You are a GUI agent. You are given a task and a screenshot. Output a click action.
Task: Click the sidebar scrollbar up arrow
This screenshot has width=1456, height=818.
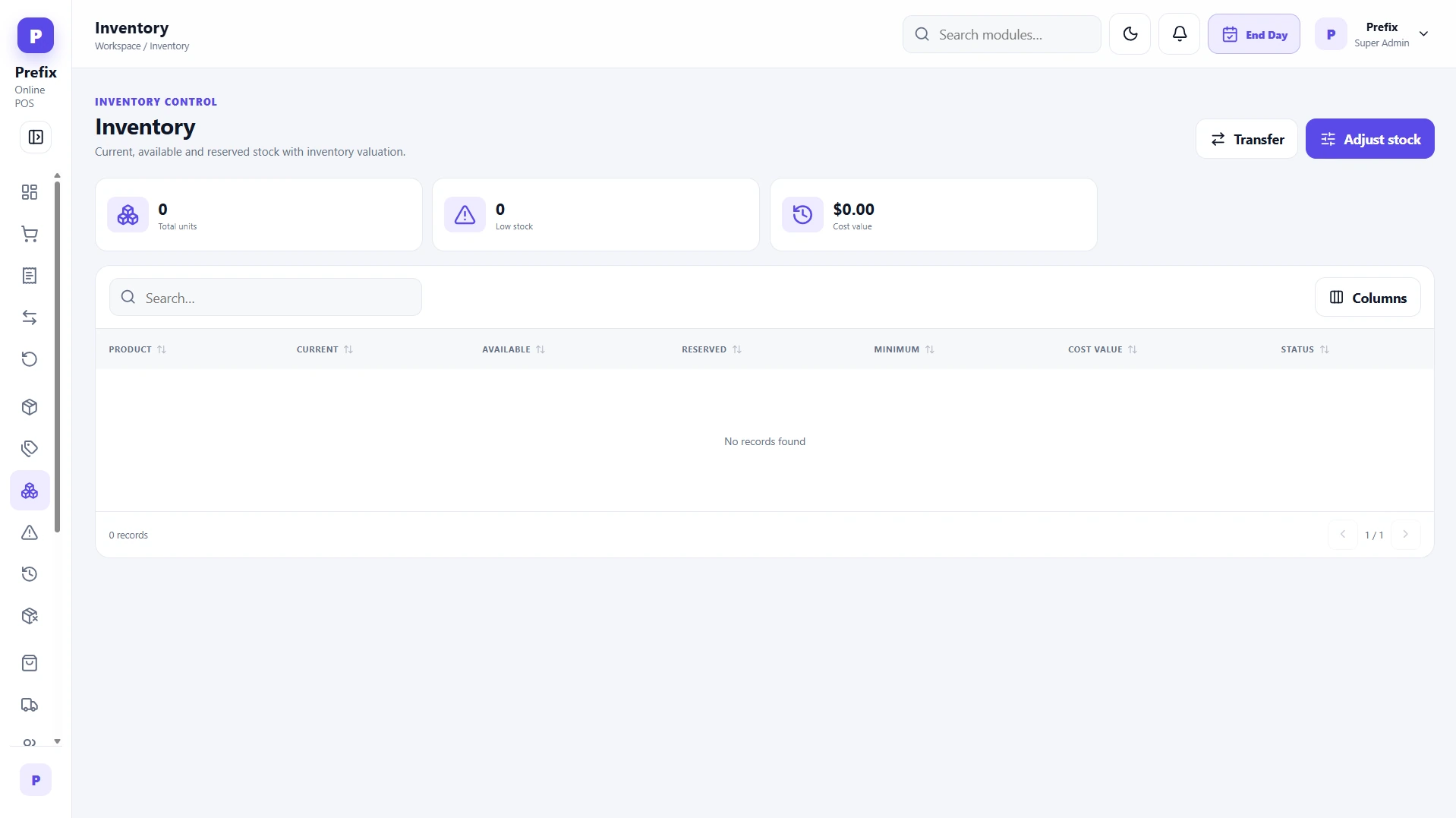[x=57, y=175]
